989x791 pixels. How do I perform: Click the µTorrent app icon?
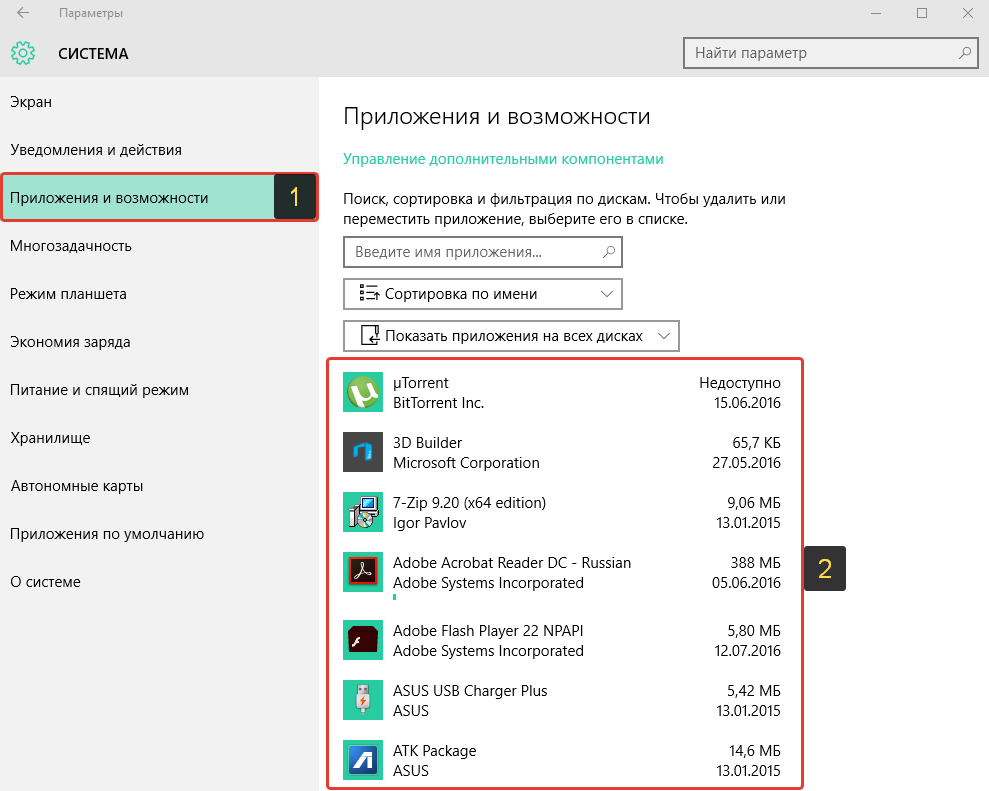(x=363, y=392)
